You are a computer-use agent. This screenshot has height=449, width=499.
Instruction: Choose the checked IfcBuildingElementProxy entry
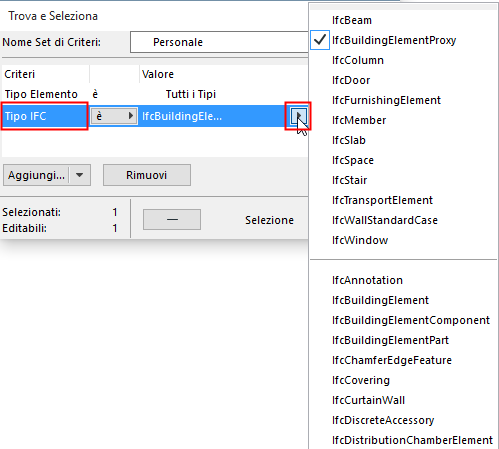(403, 40)
